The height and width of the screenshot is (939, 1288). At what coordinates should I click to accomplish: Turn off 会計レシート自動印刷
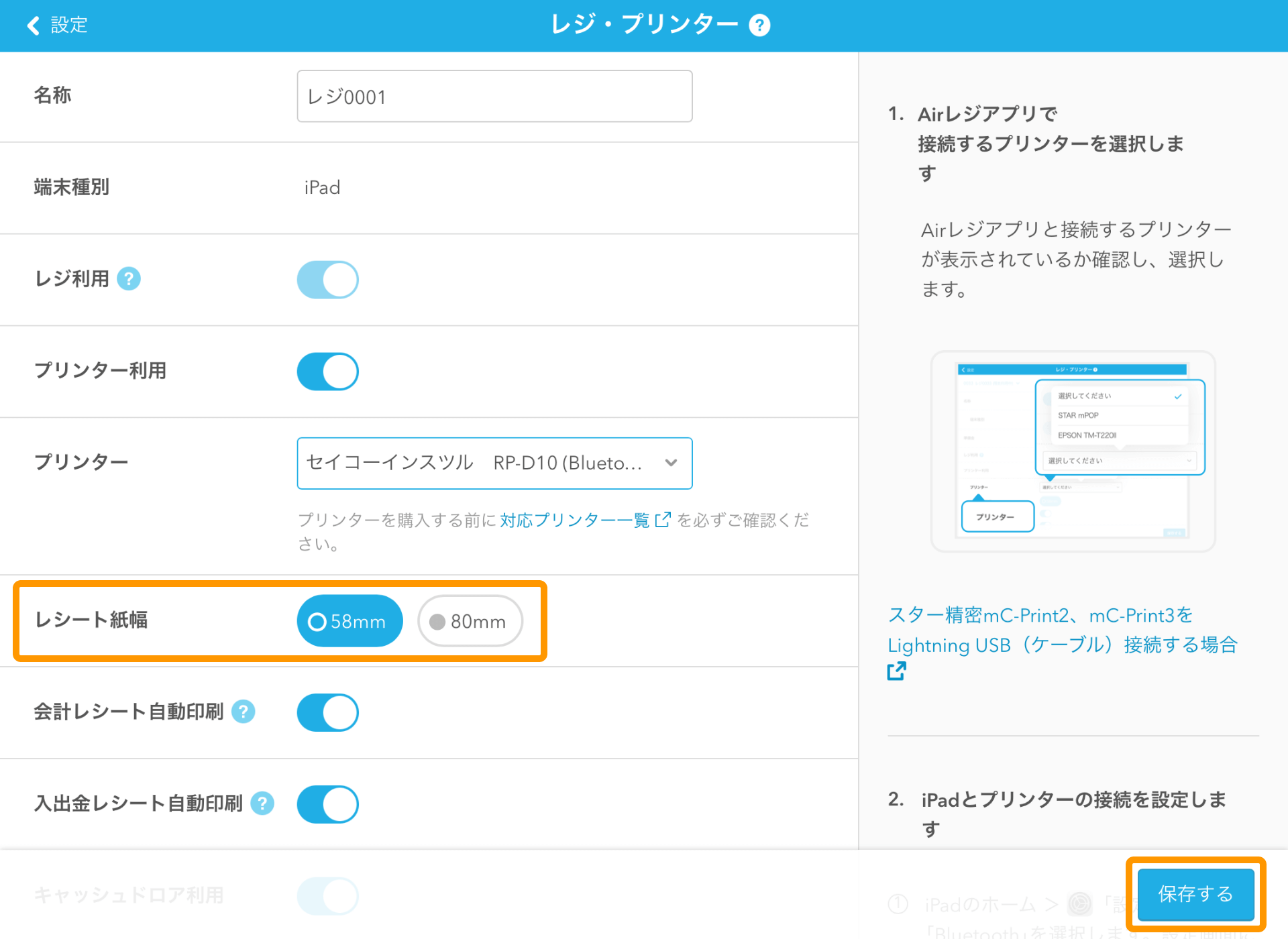327,712
